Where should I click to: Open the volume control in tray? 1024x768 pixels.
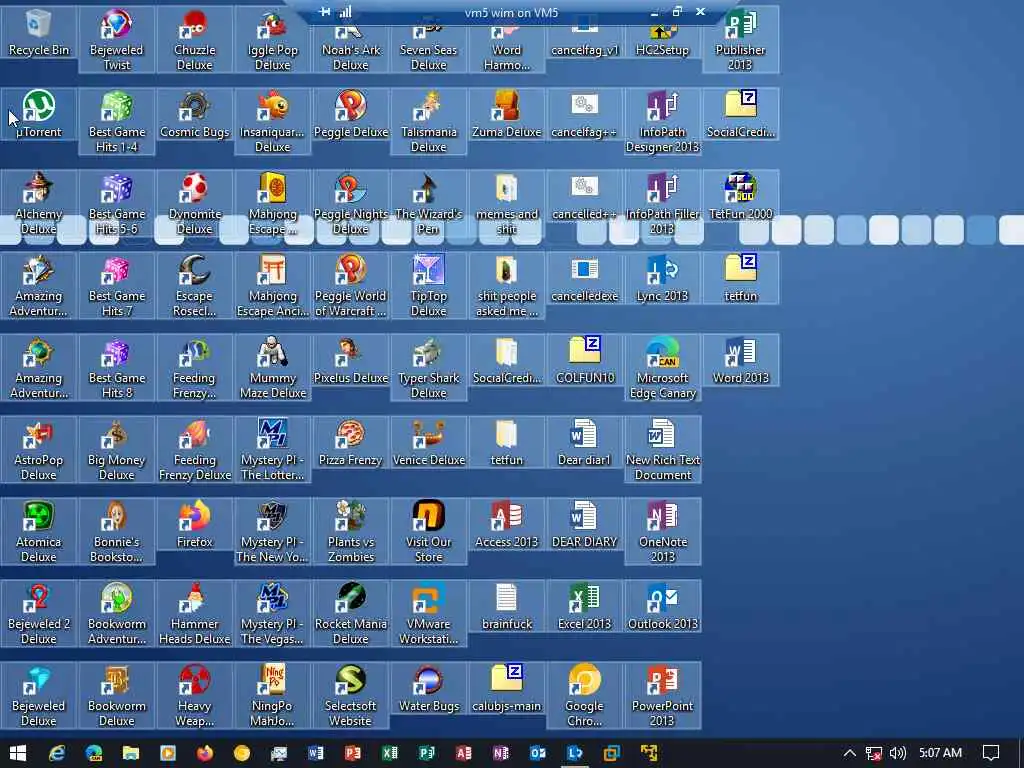[898, 753]
